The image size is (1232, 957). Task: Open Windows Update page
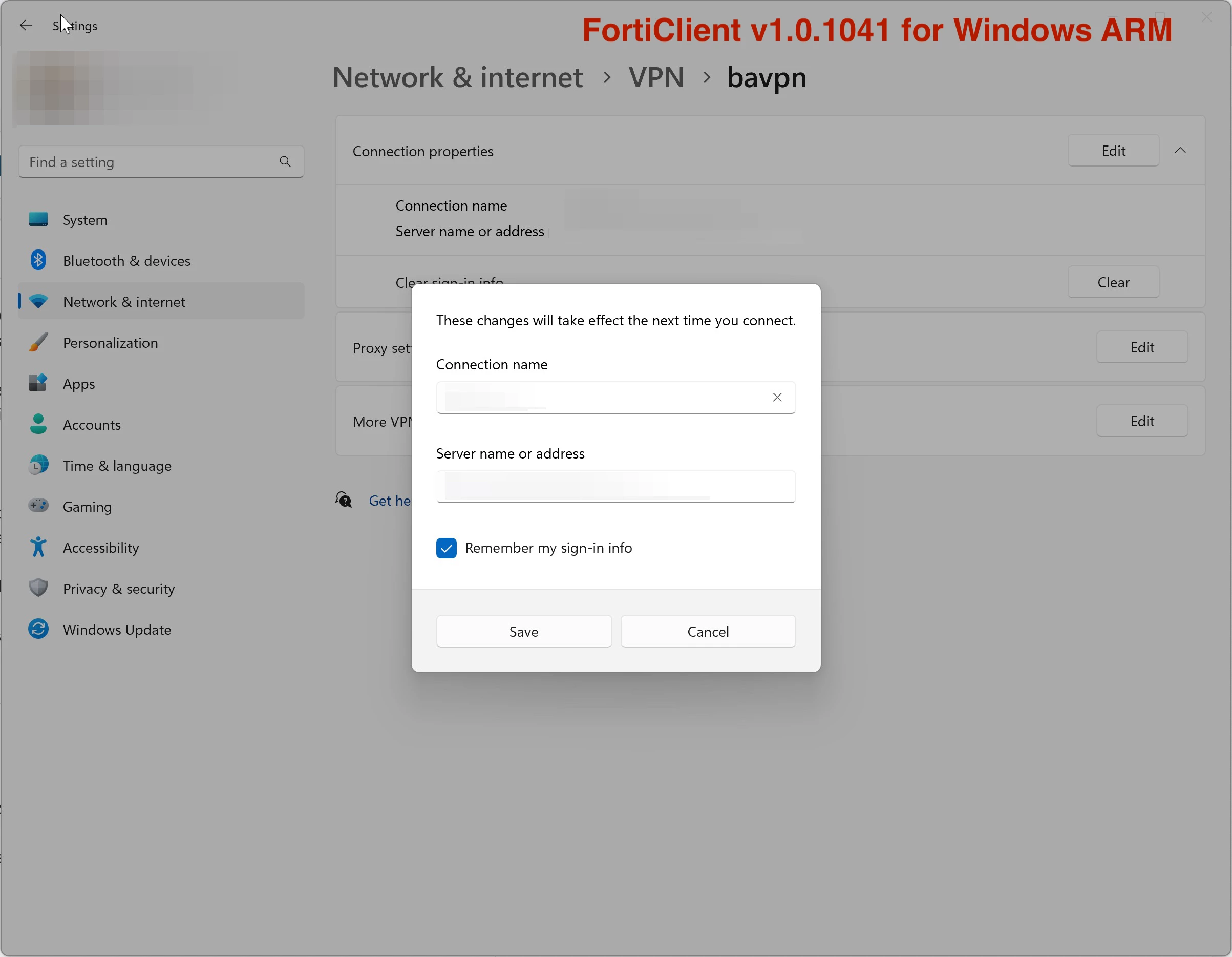pos(161,630)
